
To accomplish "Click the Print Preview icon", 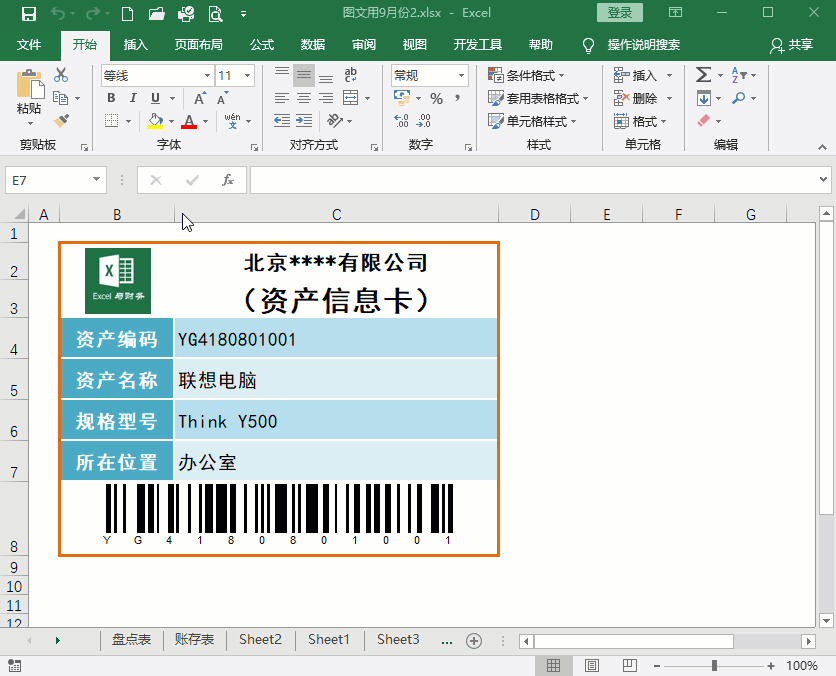I will (215, 13).
